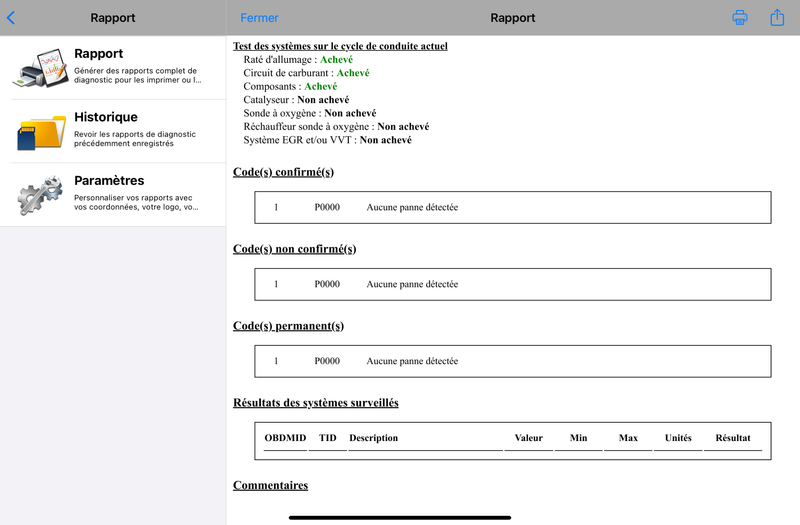This screenshot has width=800, height=525.
Task: Open the Paramètres menu entry
Action: 113,195
